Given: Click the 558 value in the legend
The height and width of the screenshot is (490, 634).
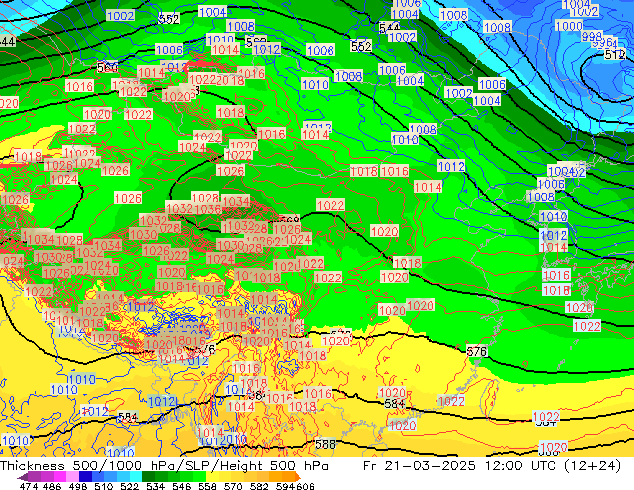Looking at the screenshot, I should click(x=207, y=486).
